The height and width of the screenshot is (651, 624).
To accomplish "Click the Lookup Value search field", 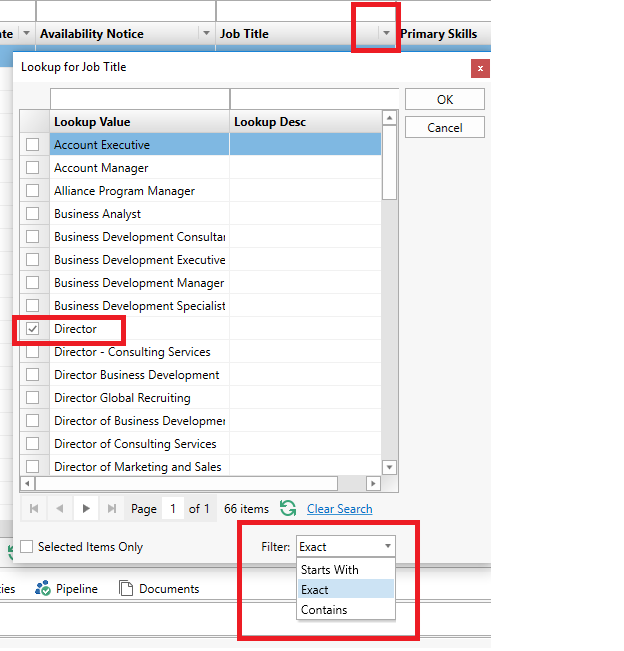I will pos(140,99).
